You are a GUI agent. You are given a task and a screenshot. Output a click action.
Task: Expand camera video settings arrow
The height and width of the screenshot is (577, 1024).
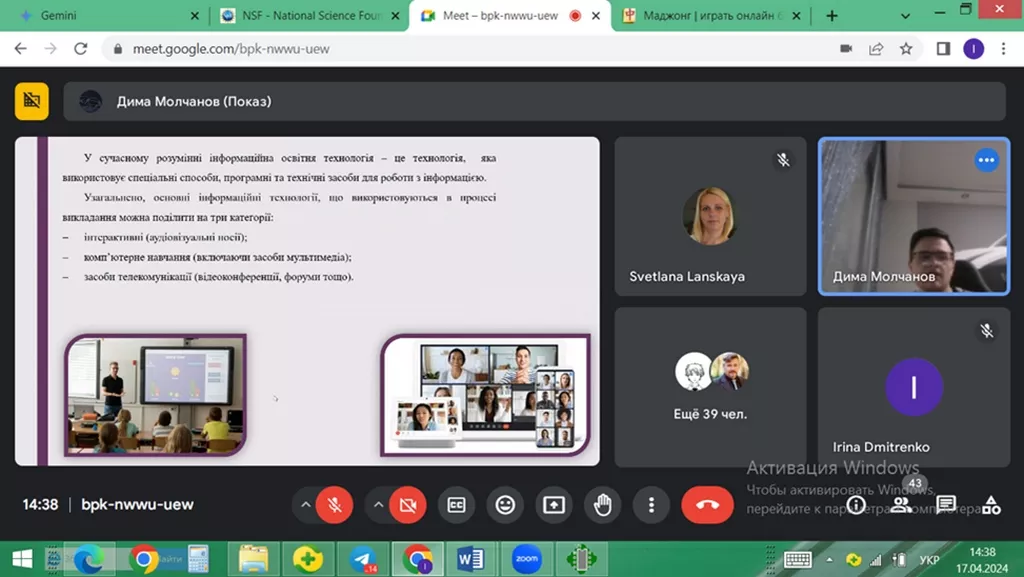click(378, 505)
